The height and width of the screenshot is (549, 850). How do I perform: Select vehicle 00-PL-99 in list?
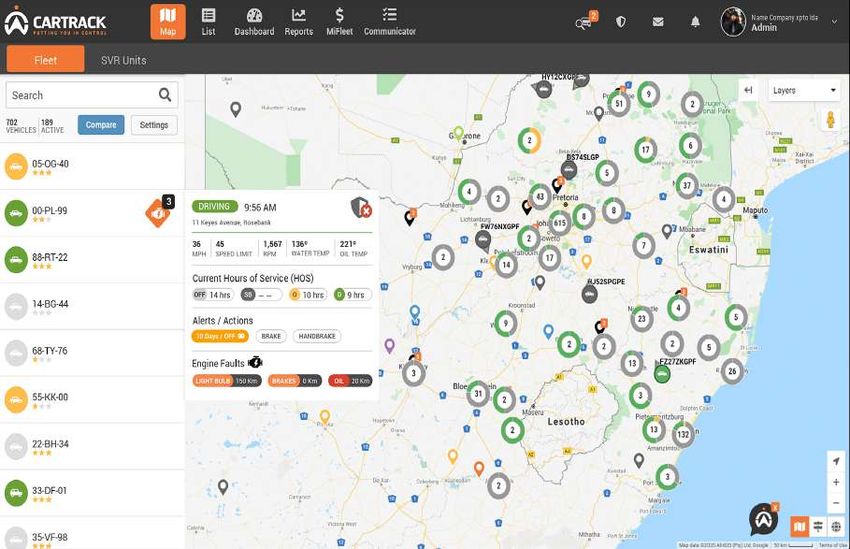92,213
